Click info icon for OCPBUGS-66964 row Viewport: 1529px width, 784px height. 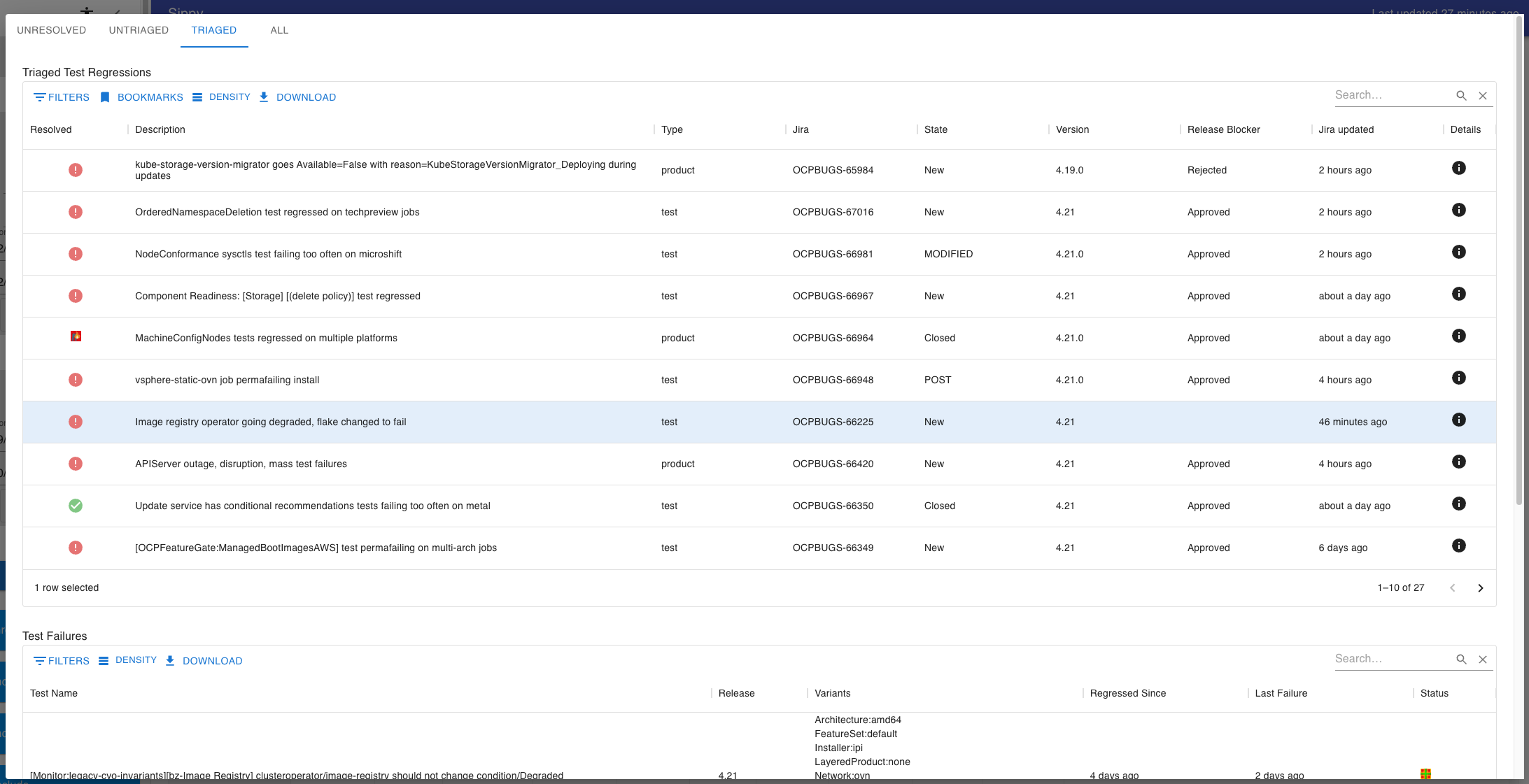(x=1458, y=336)
